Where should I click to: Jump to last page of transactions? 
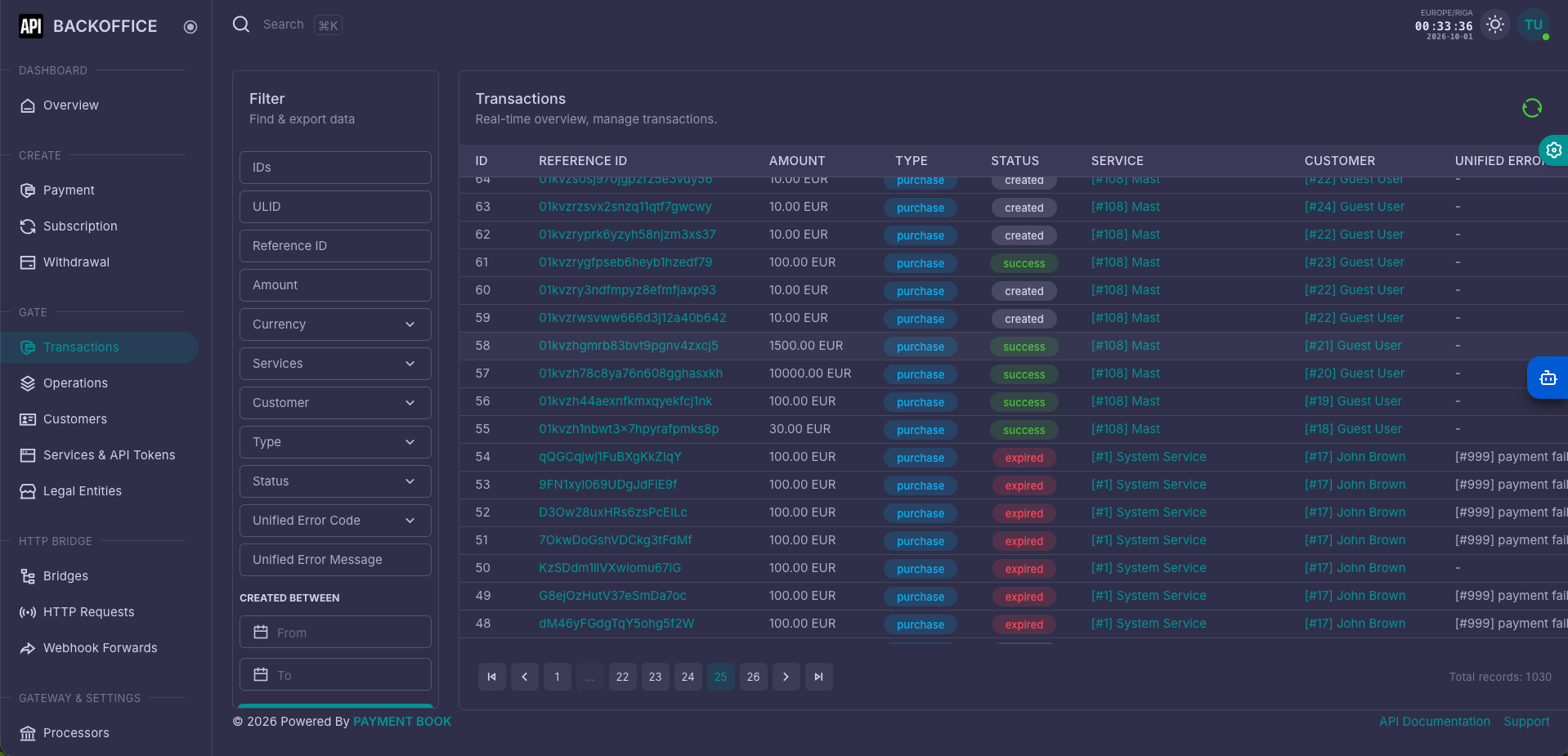tap(819, 677)
